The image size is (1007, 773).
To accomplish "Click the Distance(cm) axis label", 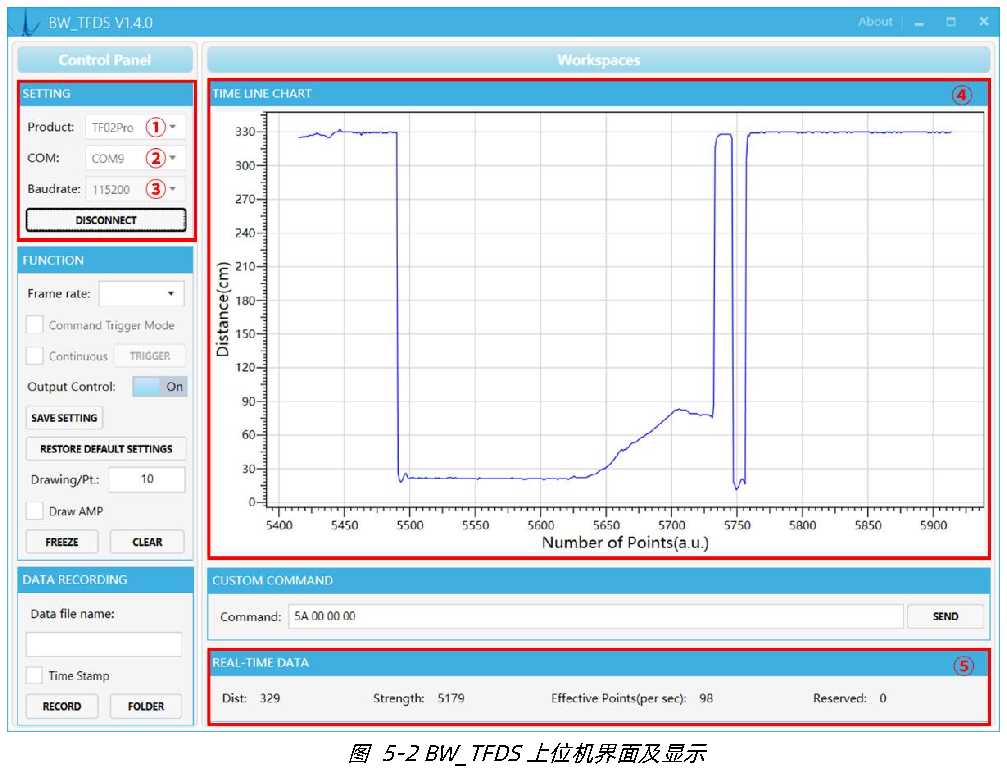I will coord(222,309).
